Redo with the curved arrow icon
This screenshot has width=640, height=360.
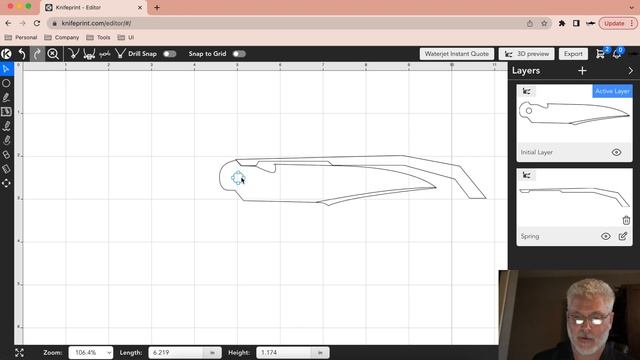point(37,54)
